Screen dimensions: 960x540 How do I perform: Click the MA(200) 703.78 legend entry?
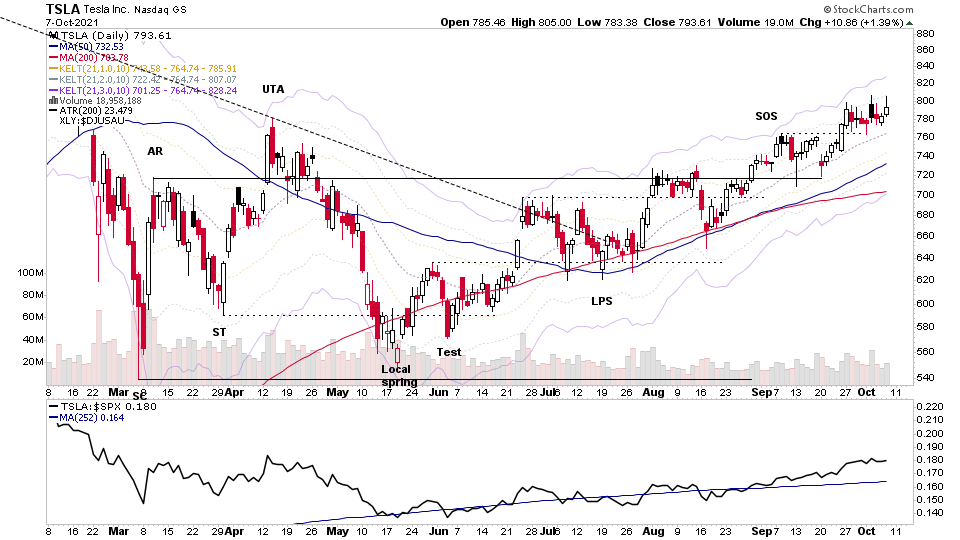coord(89,58)
